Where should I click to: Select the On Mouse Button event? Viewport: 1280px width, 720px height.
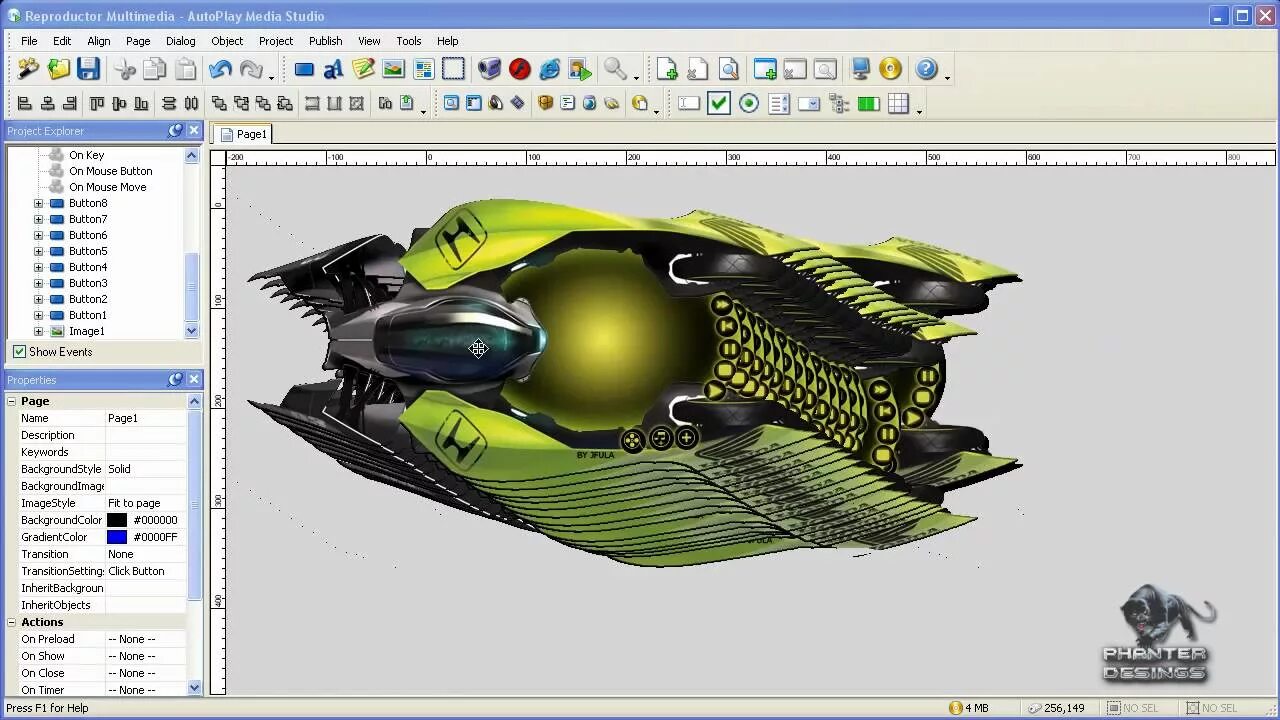point(110,171)
